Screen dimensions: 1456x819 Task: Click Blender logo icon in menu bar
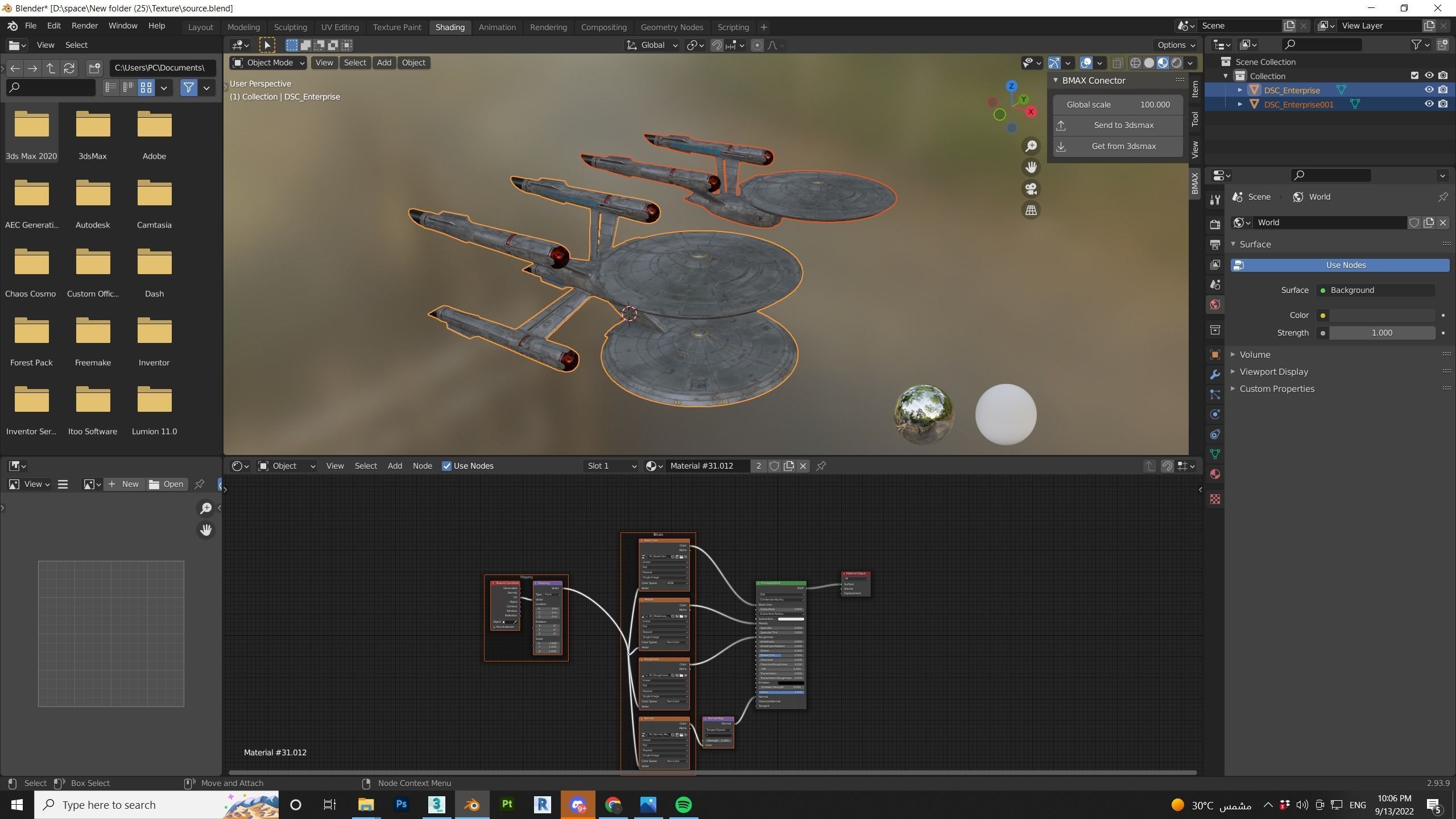(13, 26)
